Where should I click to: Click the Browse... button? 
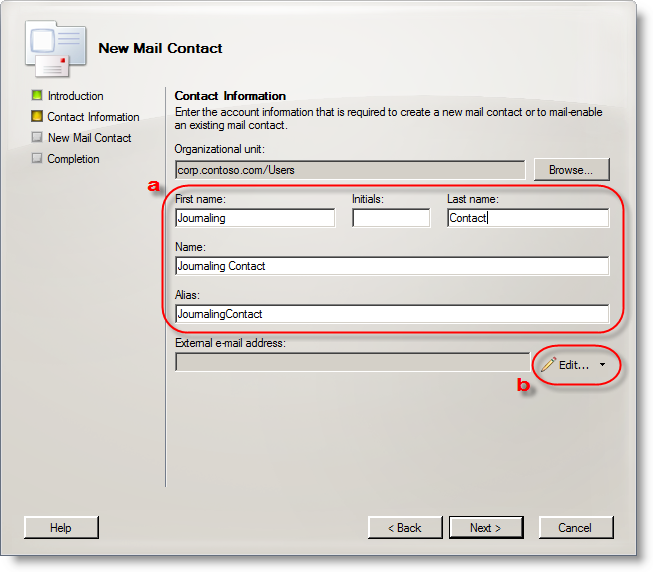tap(571, 169)
